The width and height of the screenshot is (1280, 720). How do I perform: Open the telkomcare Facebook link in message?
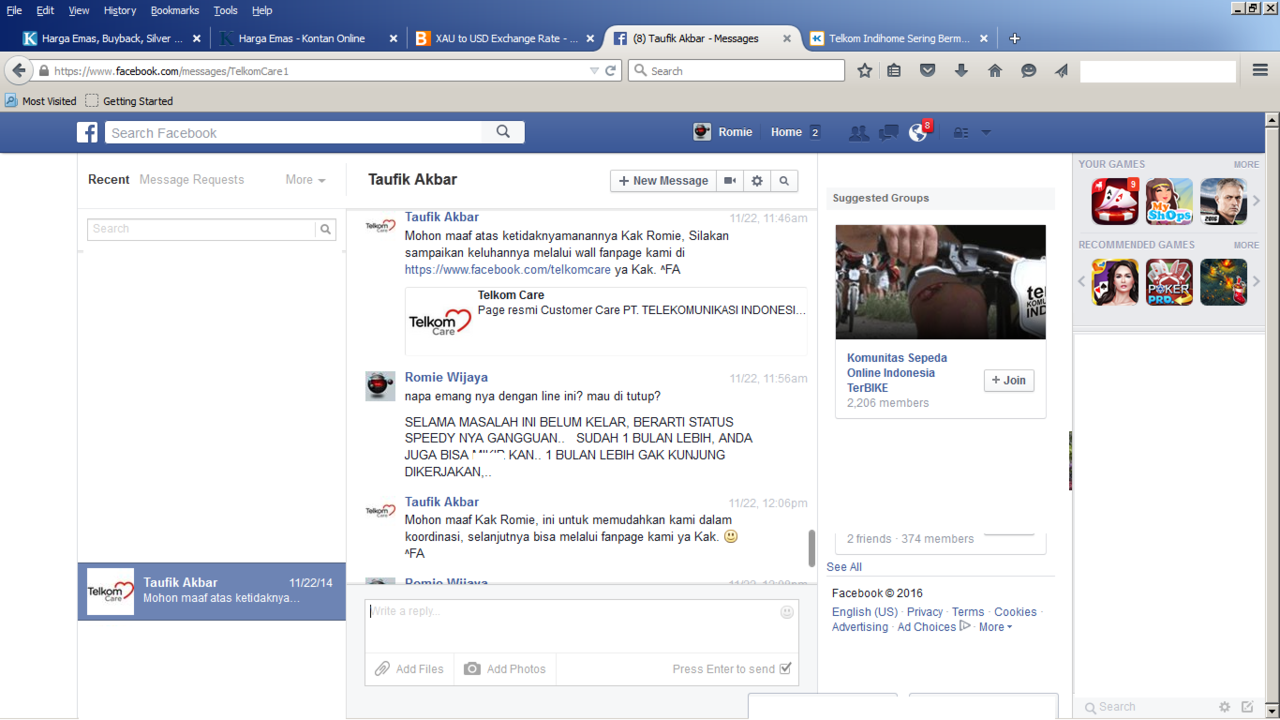(x=508, y=270)
